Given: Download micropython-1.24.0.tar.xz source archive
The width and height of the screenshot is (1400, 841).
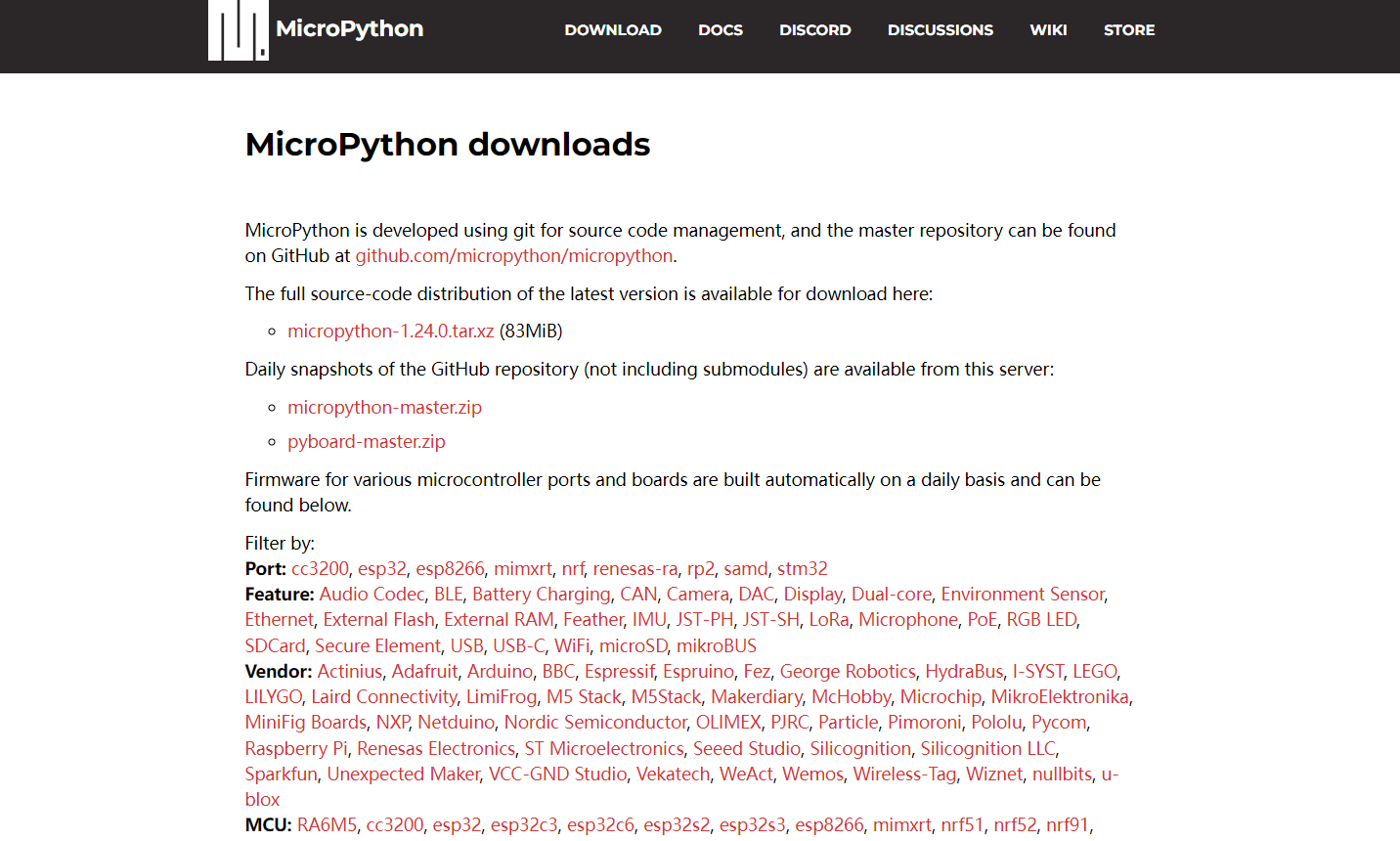Looking at the screenshot, I should [x=391, y=332].
